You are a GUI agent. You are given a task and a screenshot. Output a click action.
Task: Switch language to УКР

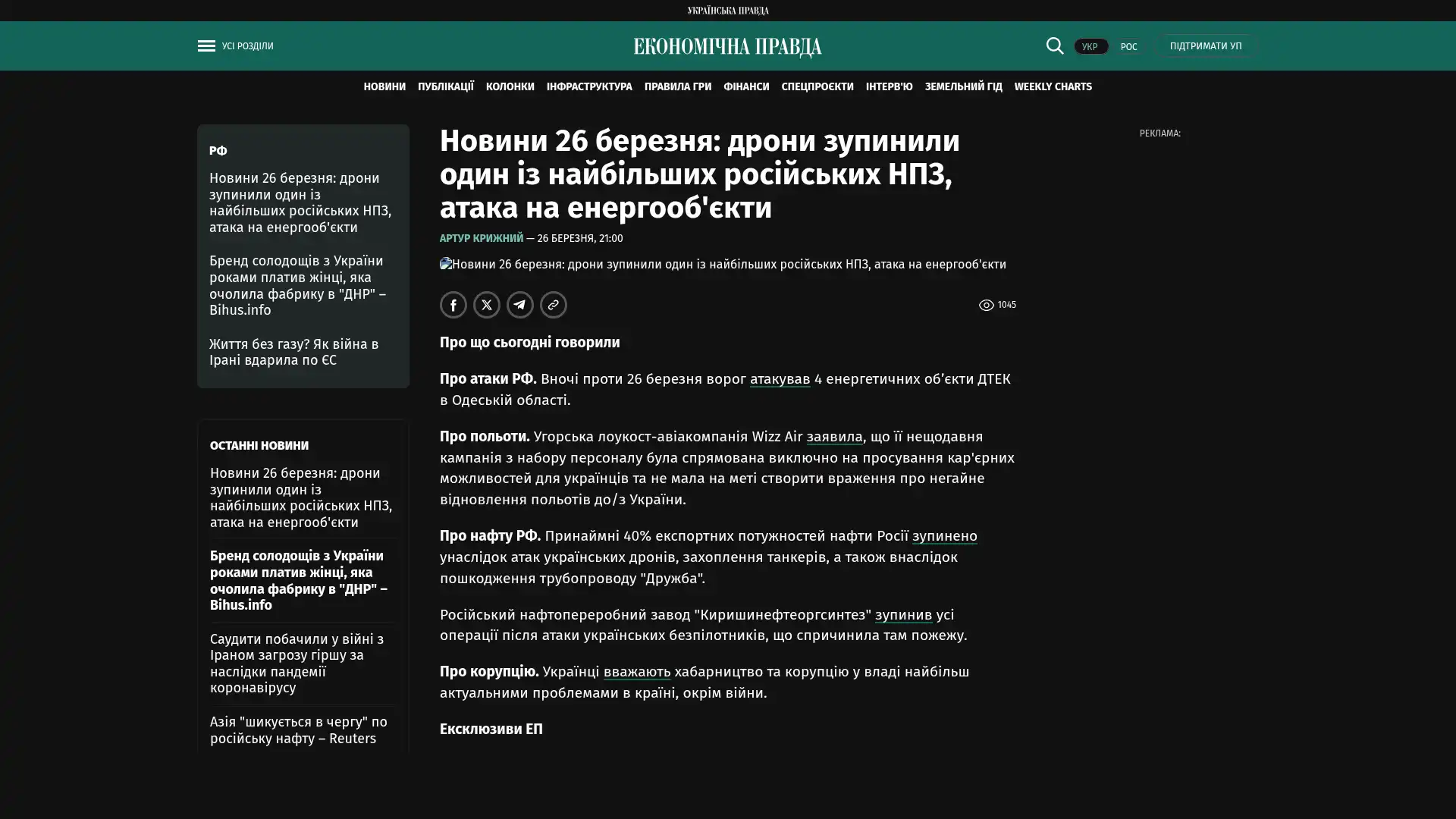tap(1090, 47)
